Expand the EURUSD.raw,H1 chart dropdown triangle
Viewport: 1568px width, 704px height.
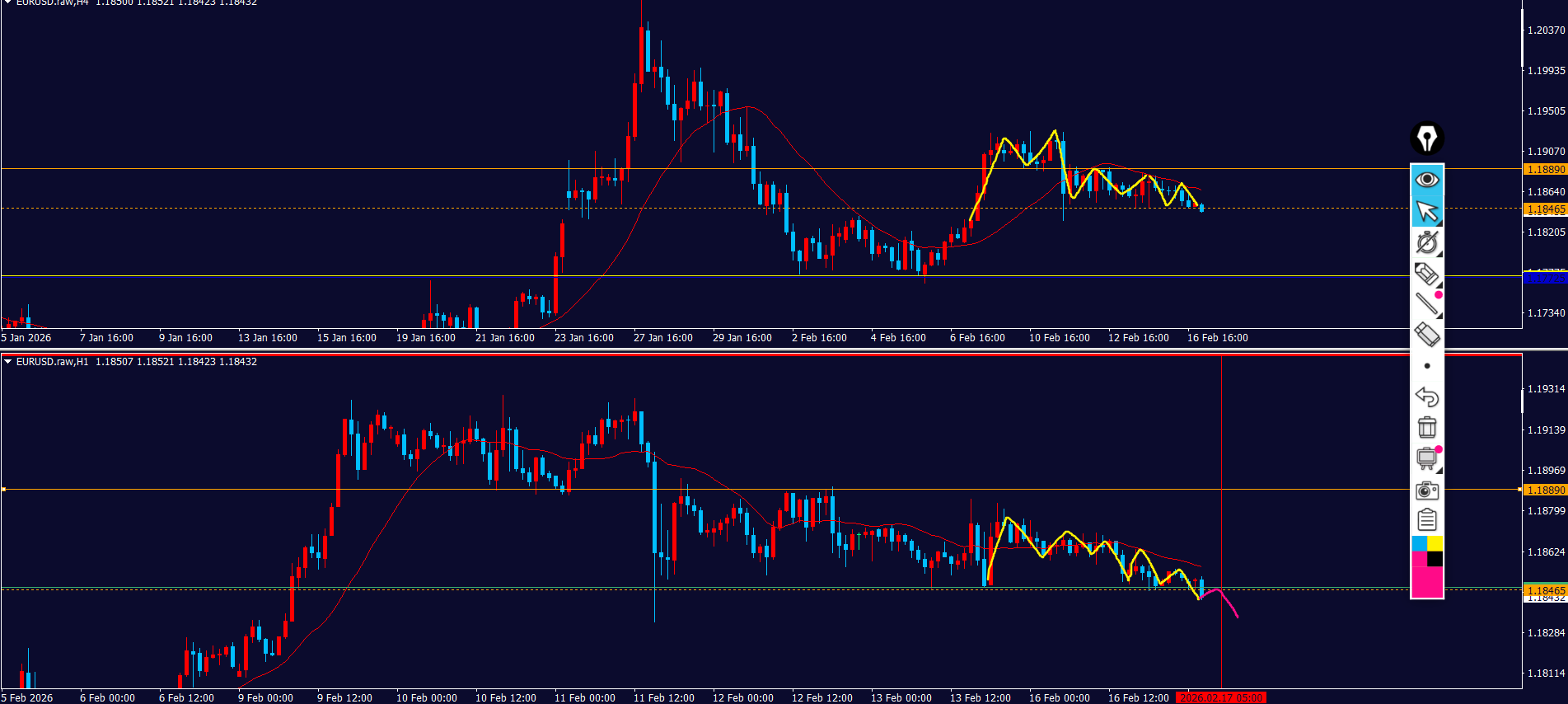click(x=7, y=362)
